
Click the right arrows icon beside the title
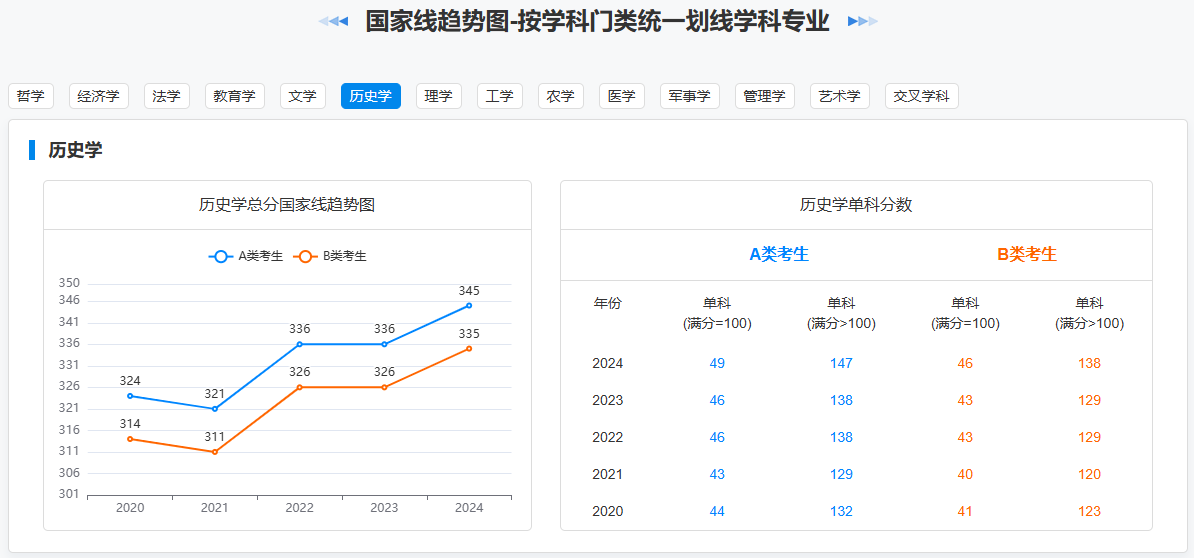tap(862, 22)
